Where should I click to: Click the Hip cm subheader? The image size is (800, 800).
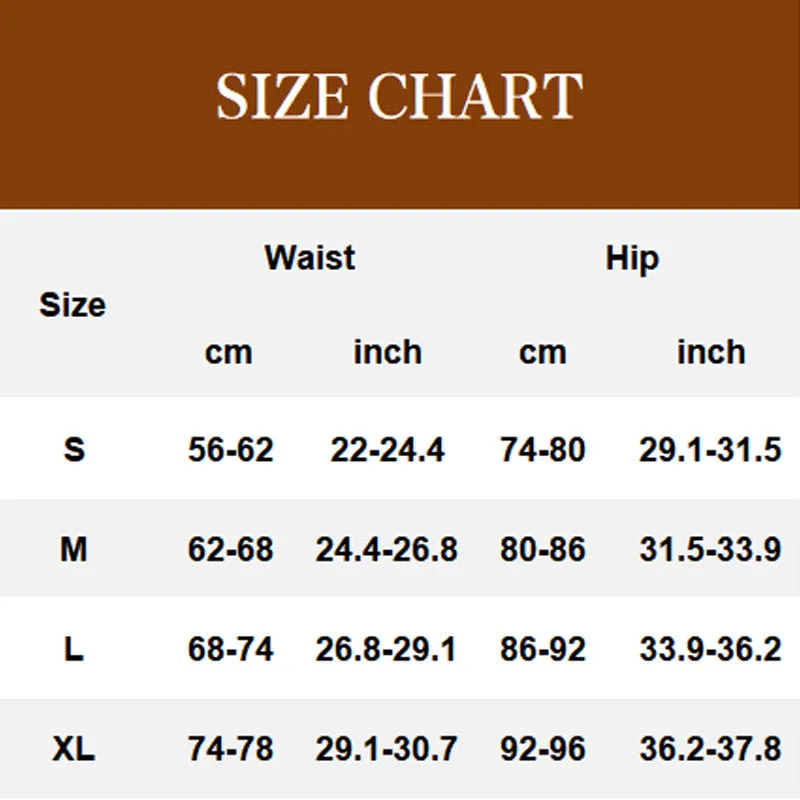point(543,353)
